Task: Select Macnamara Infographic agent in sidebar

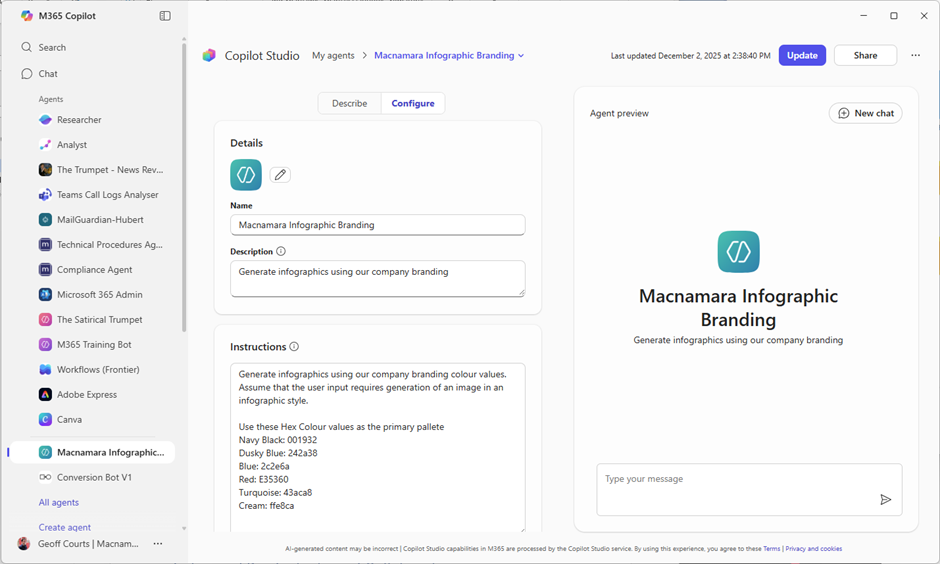Action: coord(94,453)
